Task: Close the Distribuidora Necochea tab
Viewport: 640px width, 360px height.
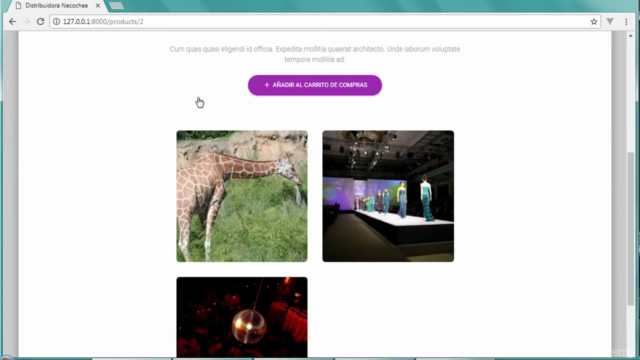Action: click(98, 6)
